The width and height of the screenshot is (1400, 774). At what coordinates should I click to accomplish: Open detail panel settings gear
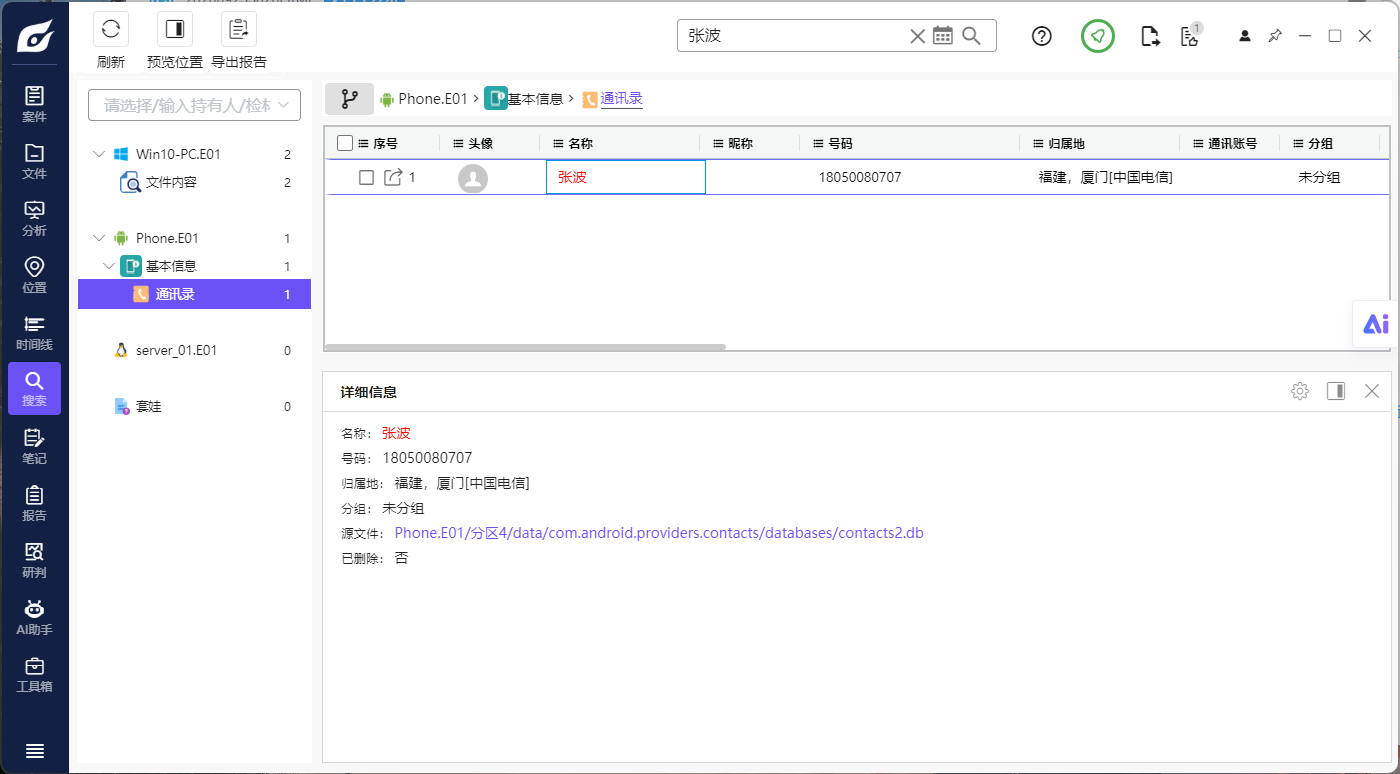(x=1300, y=391)
